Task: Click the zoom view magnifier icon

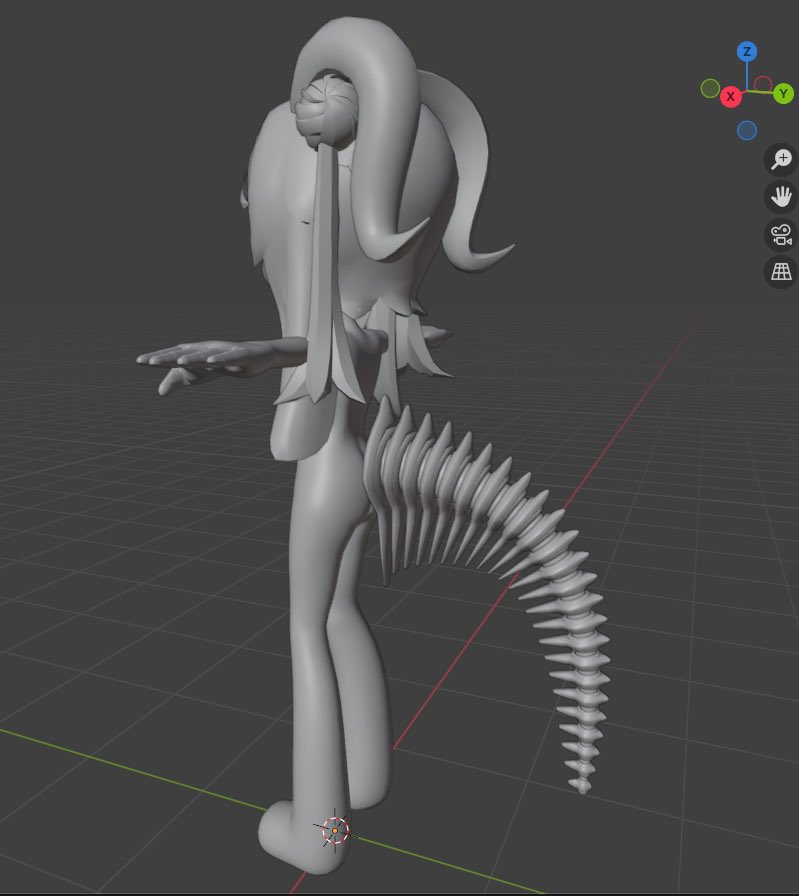Action: [x=781, y=159]
